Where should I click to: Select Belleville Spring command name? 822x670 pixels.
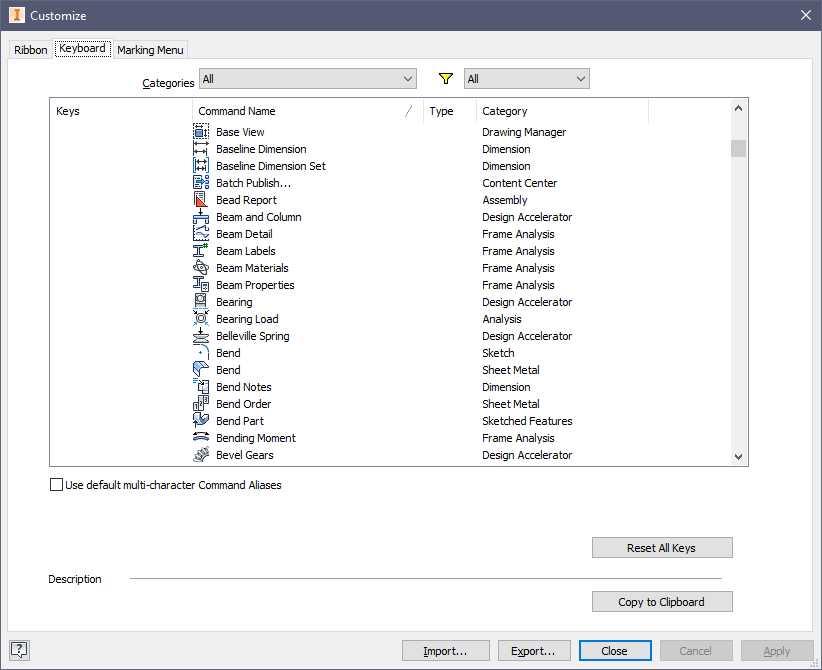253,336
